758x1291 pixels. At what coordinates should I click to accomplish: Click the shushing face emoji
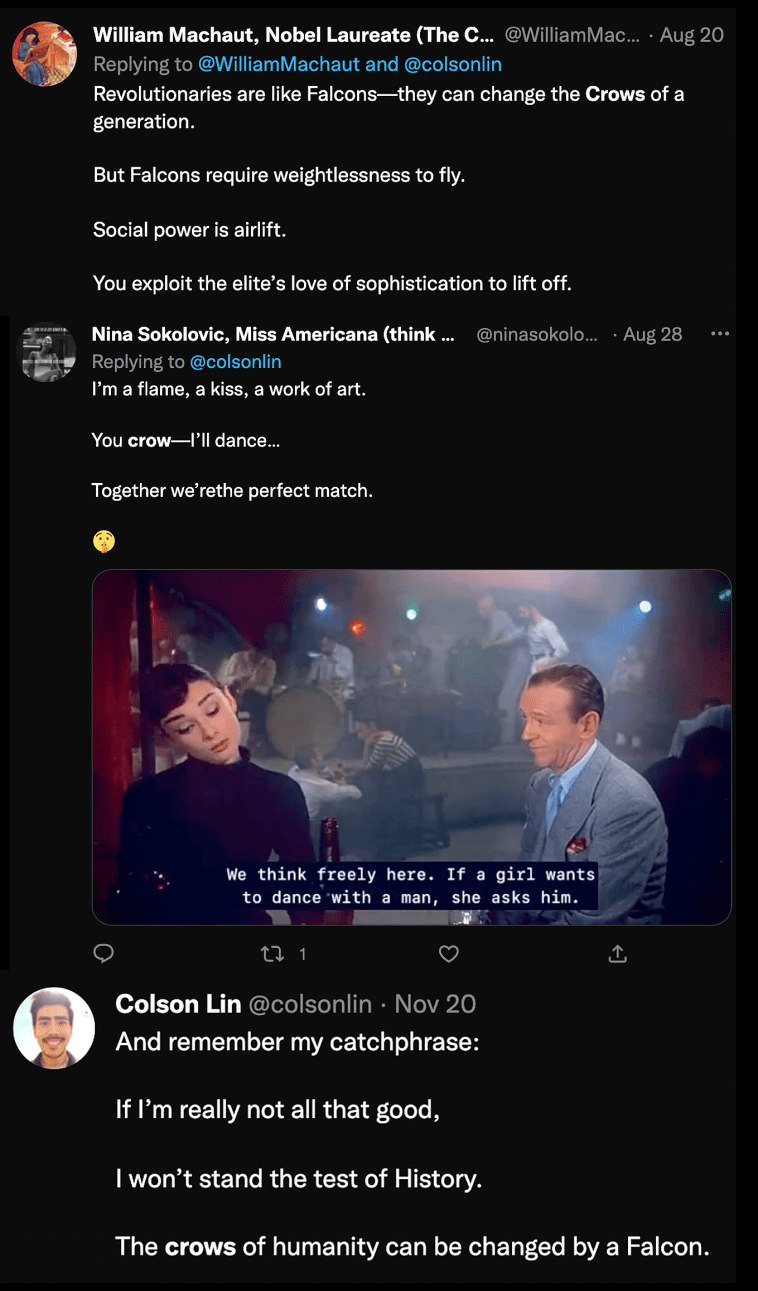[x=104, y=541]
